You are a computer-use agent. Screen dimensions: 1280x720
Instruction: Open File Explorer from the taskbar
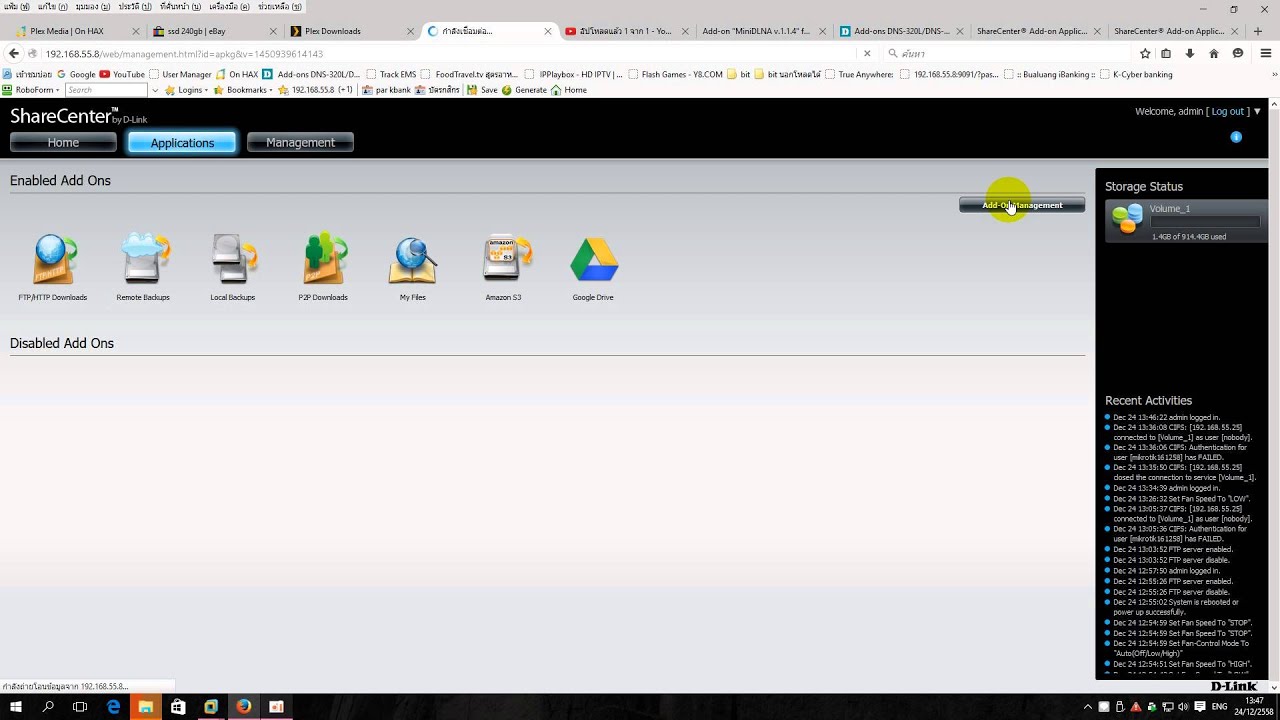[x=145, y=706]
